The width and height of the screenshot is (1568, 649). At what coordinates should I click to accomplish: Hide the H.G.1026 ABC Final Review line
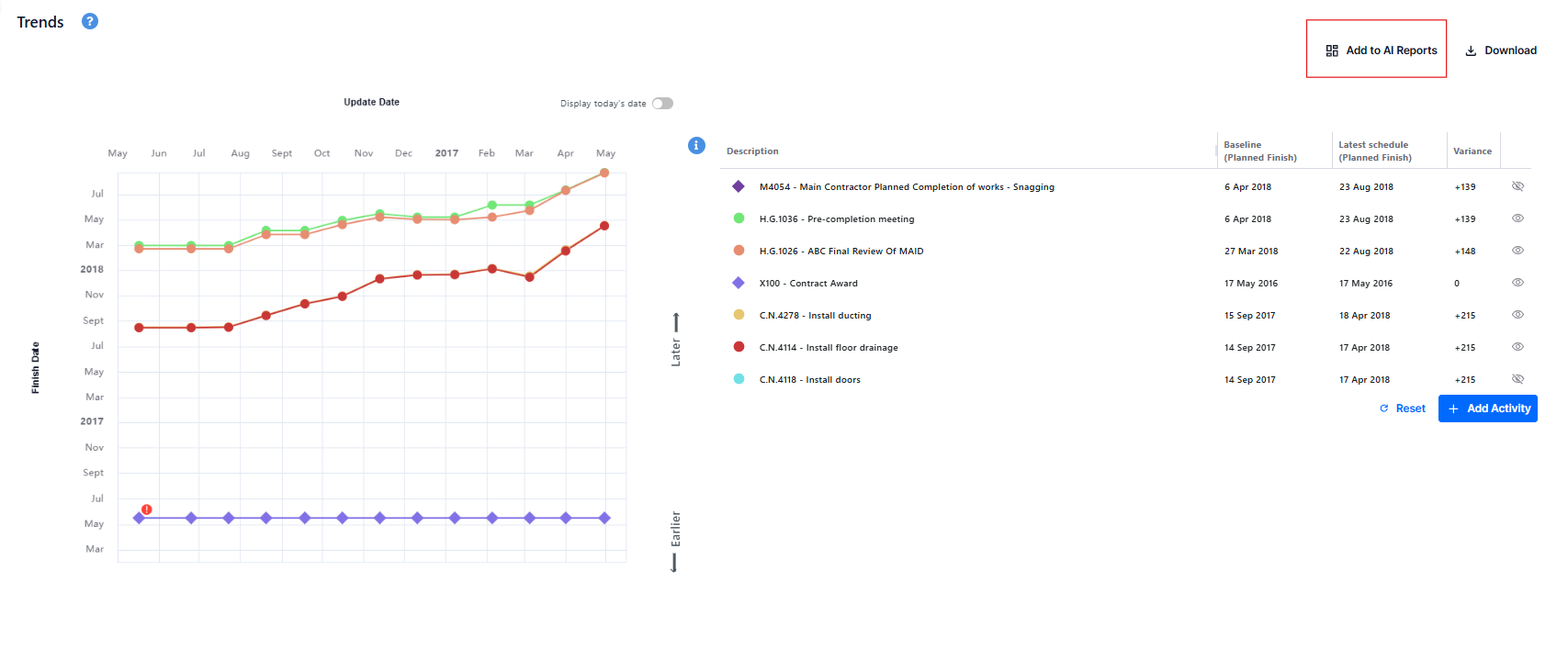1517,251
